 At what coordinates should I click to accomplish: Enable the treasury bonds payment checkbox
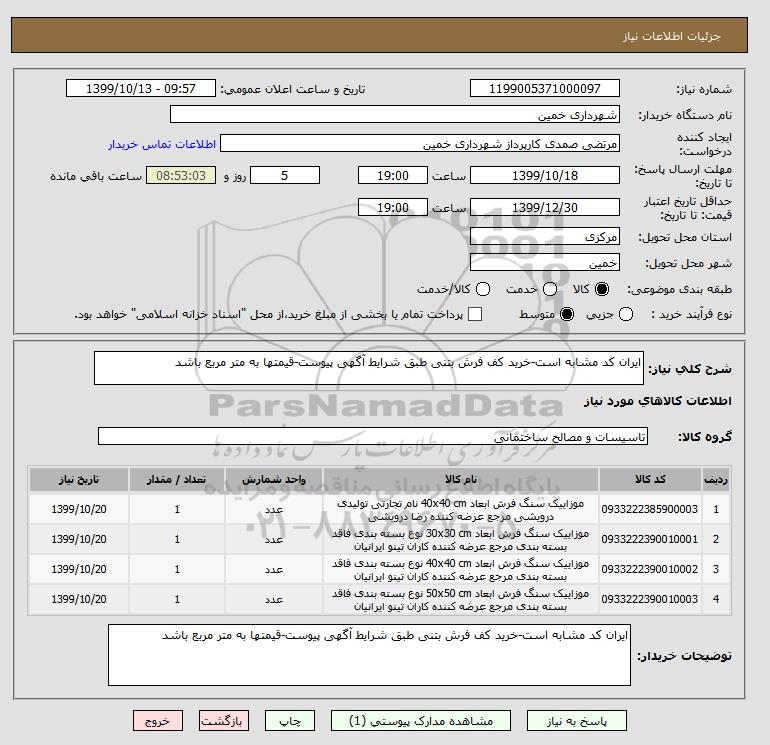475,314
